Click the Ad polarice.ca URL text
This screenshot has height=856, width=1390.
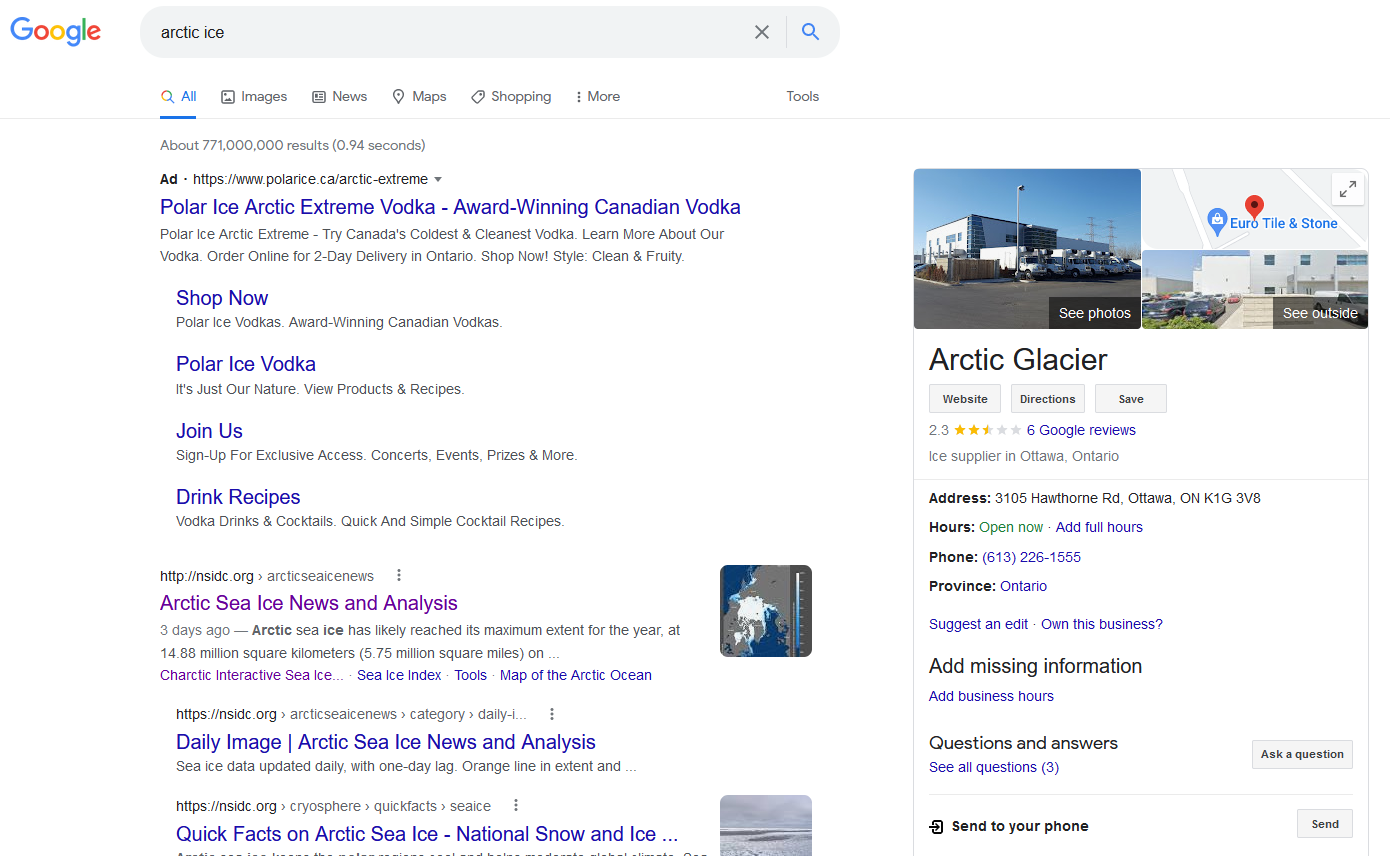click(310, 179)
